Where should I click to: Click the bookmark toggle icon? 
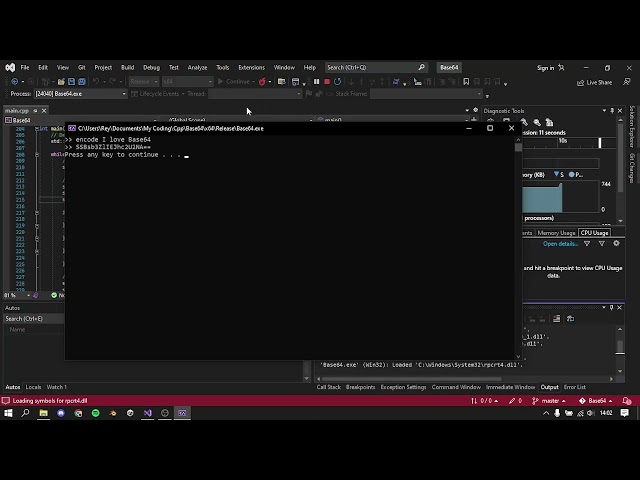tap(466, 82)
